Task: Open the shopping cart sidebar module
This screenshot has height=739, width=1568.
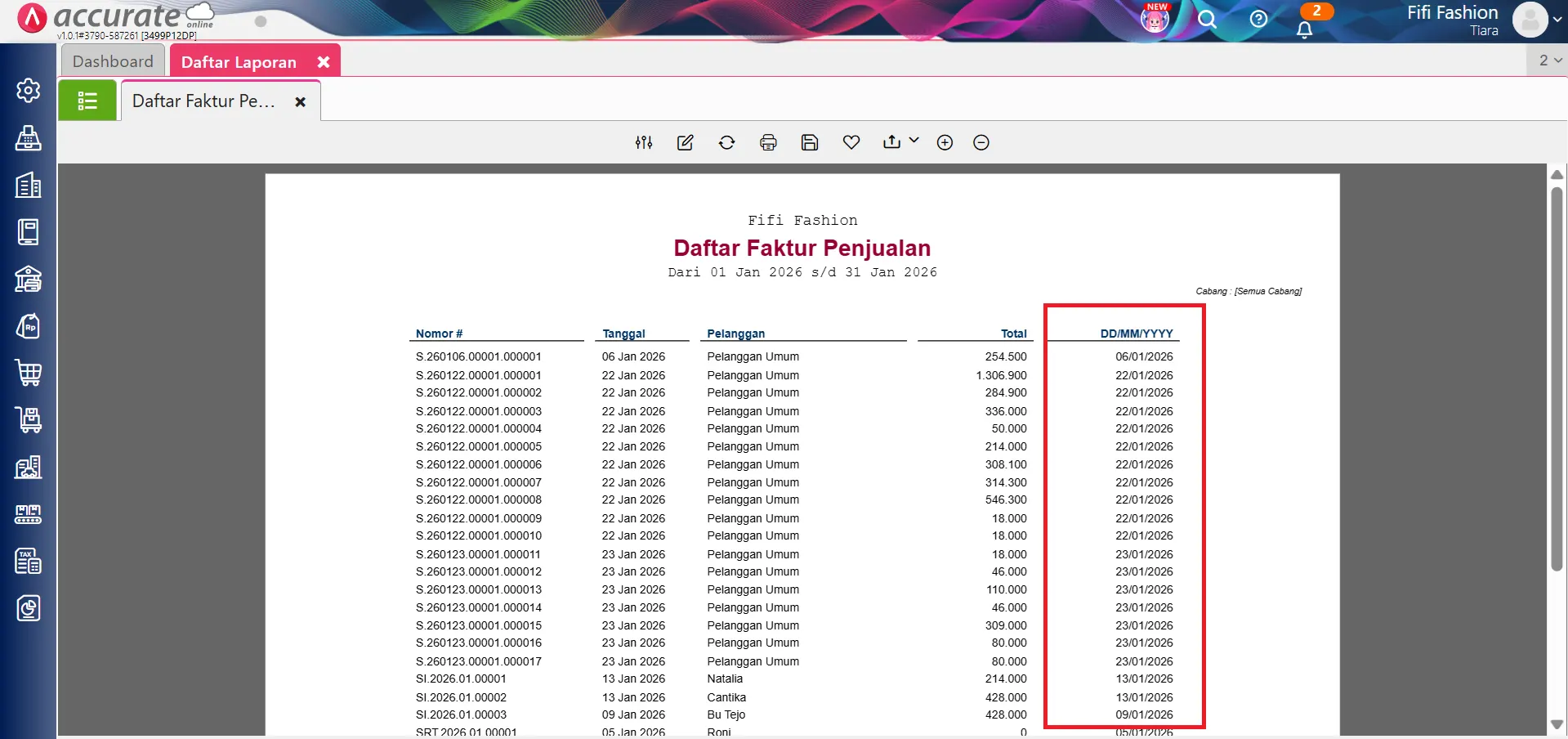Action: click(29, 373)
